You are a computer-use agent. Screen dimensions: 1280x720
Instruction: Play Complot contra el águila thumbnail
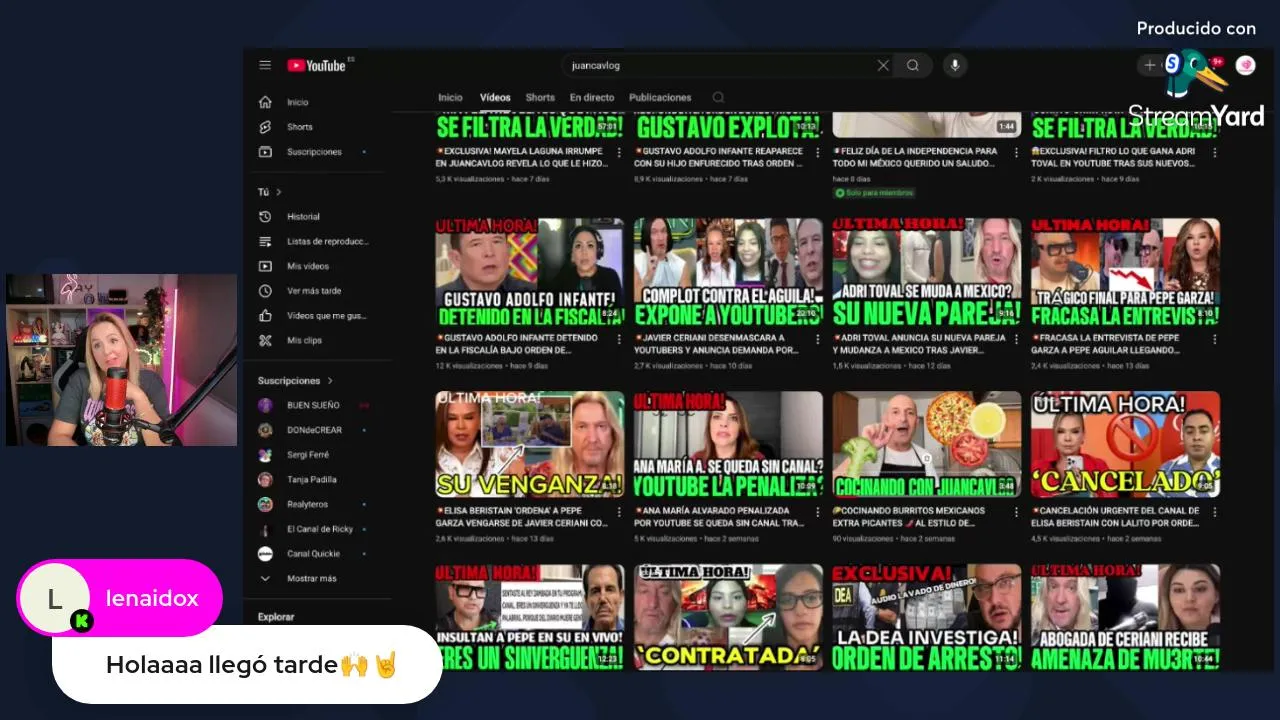(728, 272)
